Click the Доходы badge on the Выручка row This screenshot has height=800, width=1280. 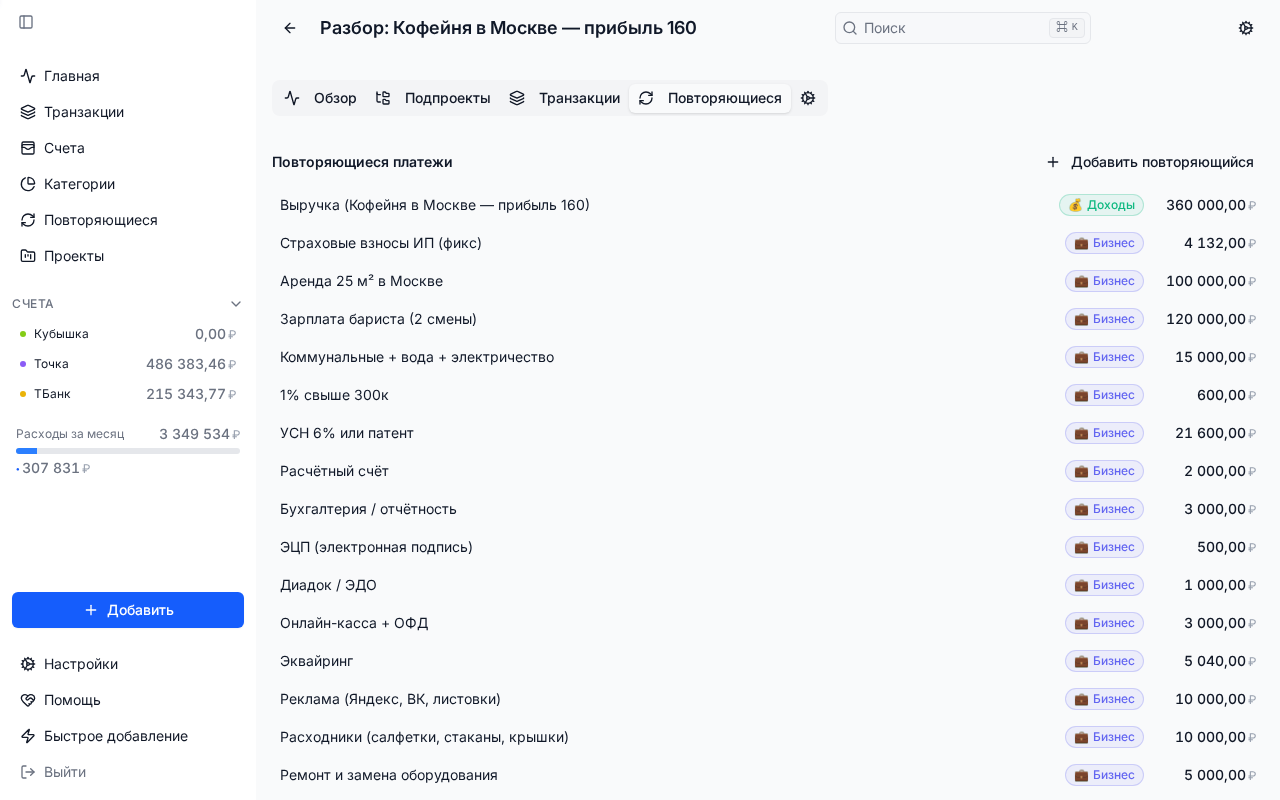coord(1101,205)
